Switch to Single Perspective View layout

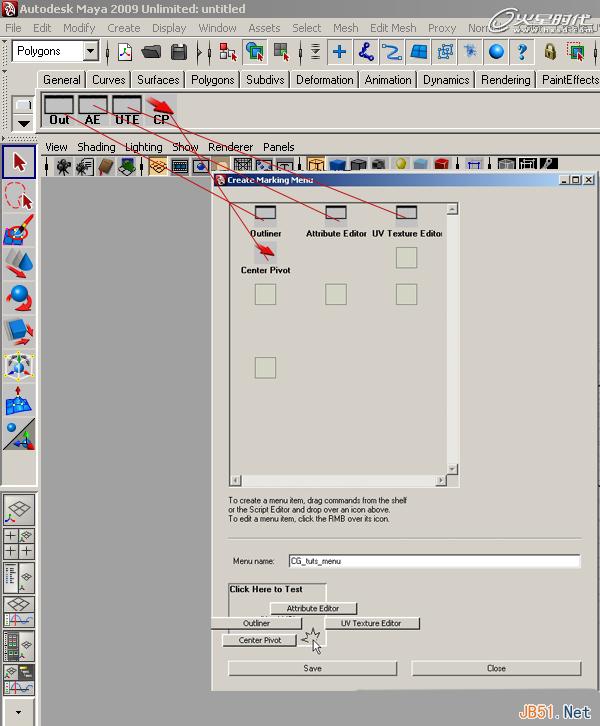coord(19,510)
